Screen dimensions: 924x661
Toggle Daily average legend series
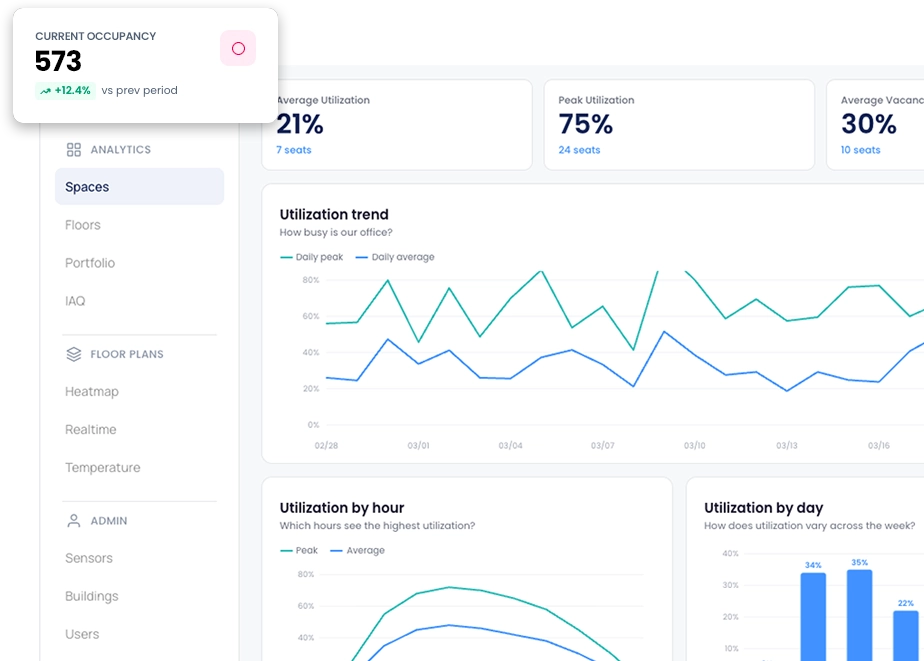pos(402,257)
